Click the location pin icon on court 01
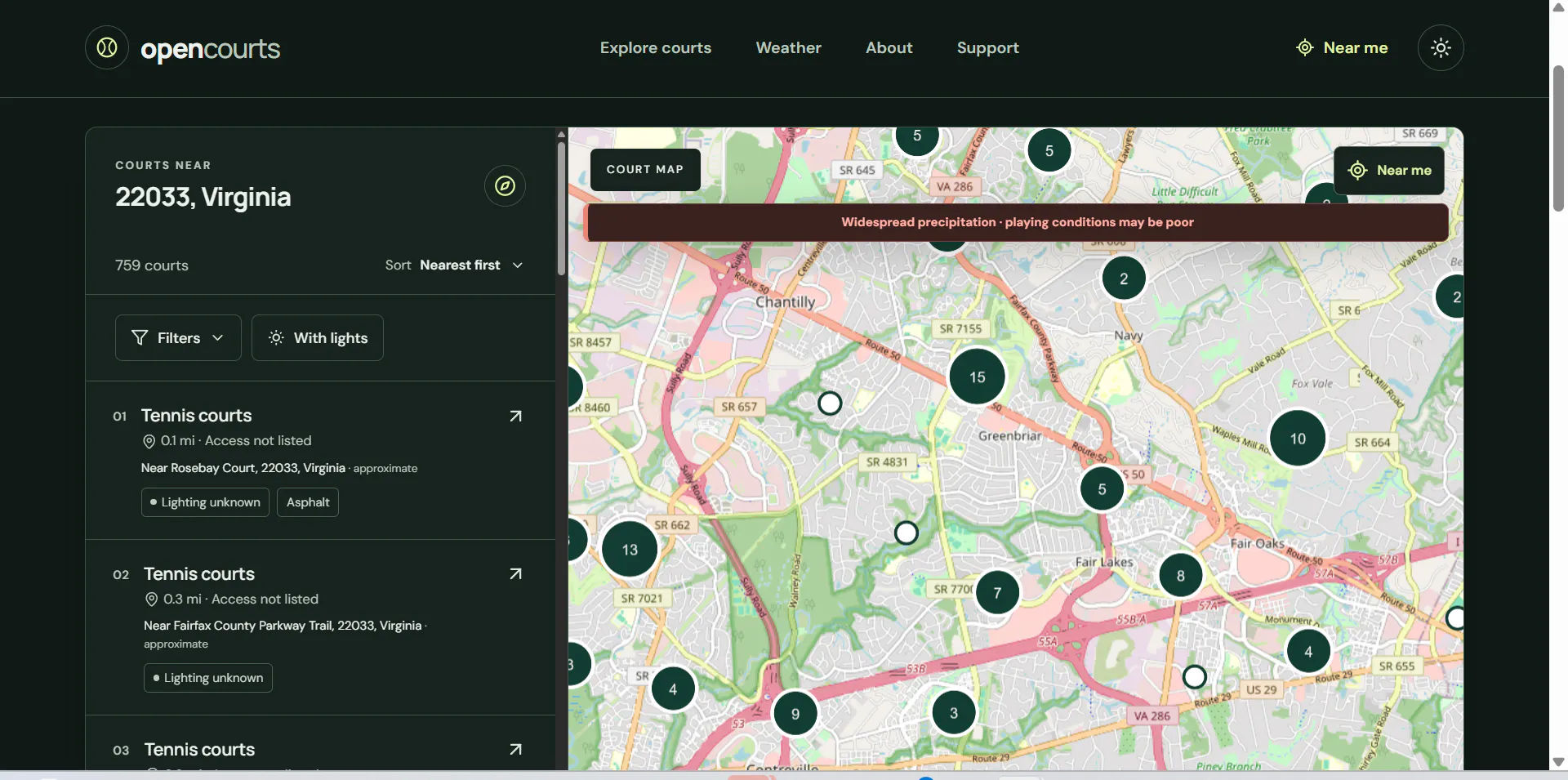 (x=149, y=441)
